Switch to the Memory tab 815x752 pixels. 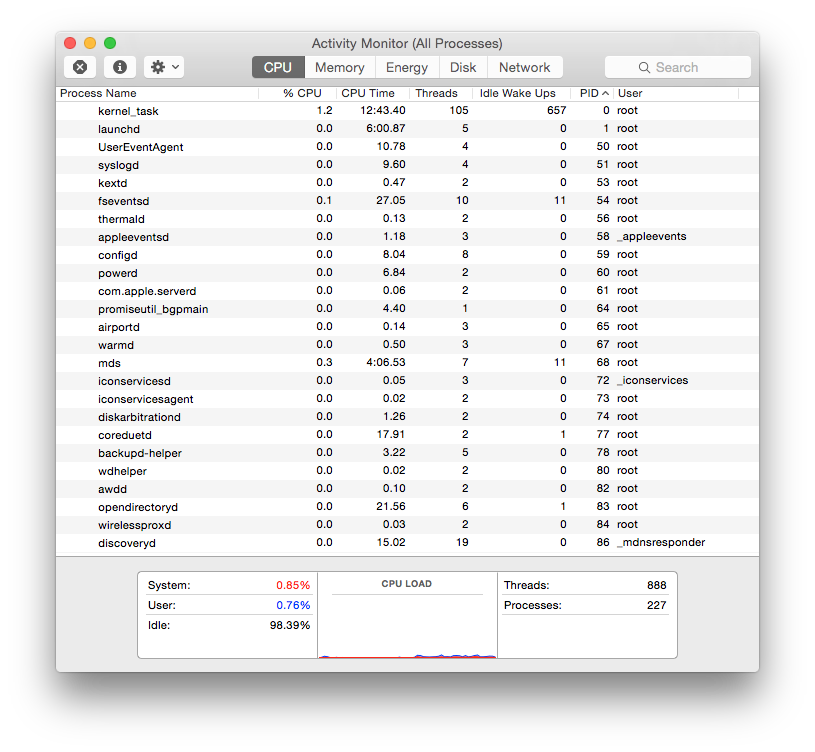(339, 67)
